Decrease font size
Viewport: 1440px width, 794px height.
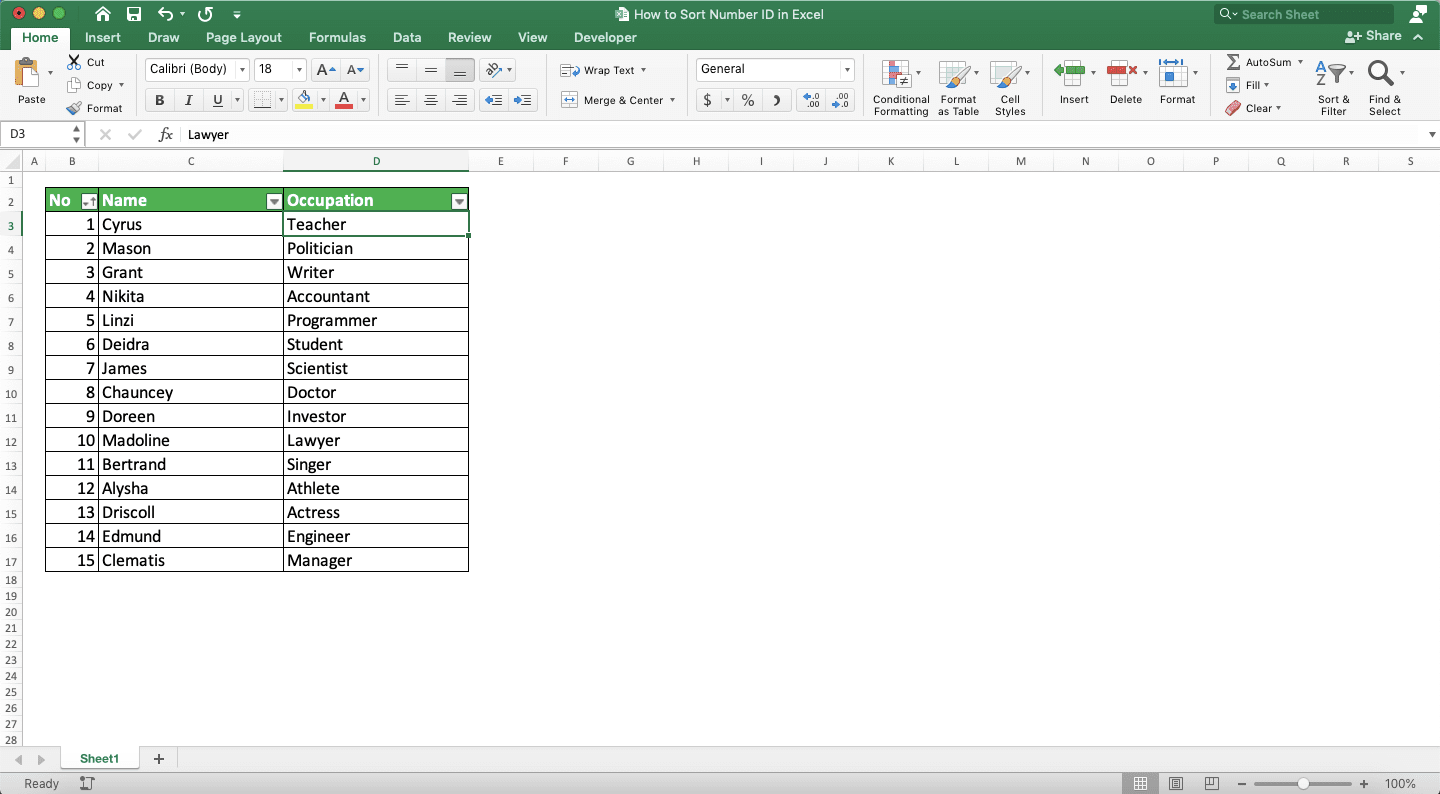point(356,70)
